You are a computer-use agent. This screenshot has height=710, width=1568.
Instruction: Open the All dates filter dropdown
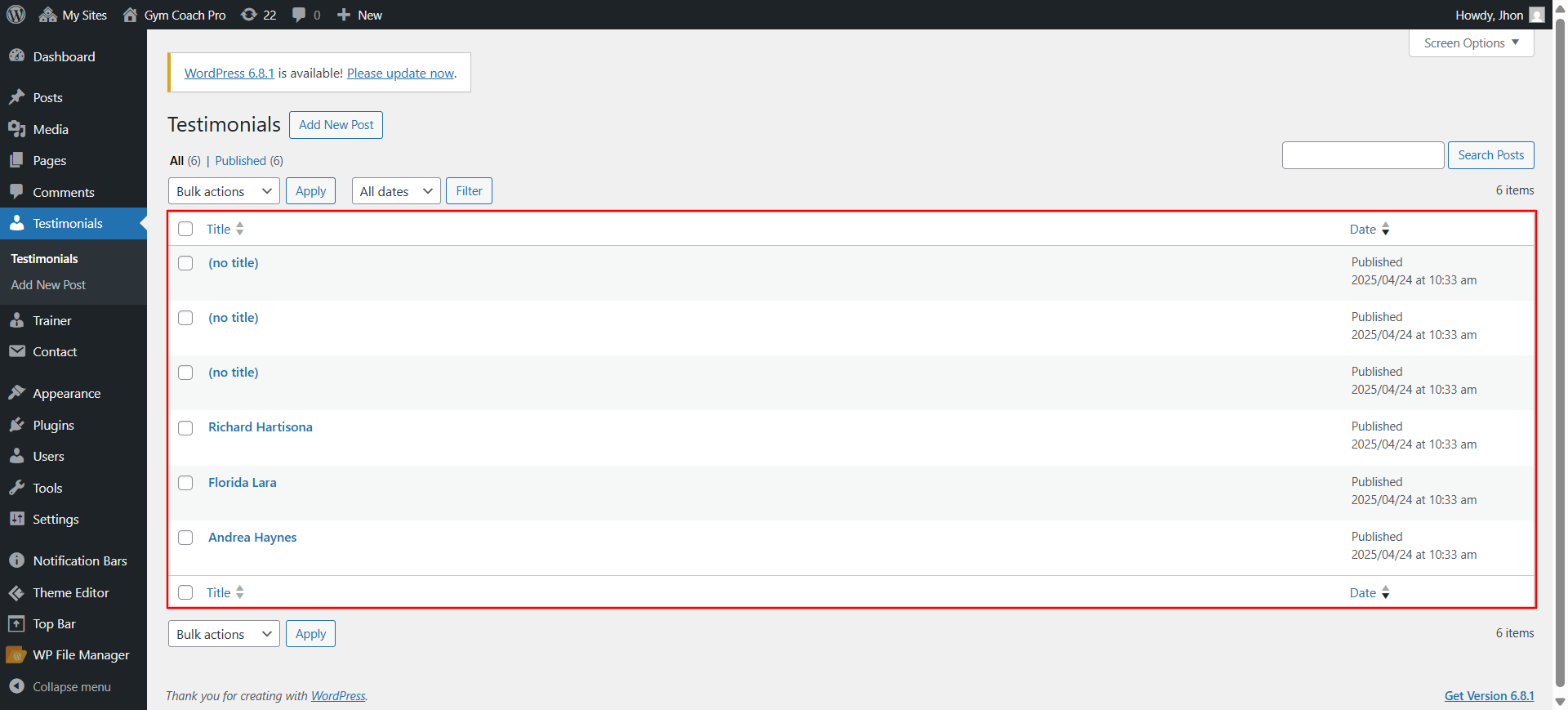click(x=396, y=191)
